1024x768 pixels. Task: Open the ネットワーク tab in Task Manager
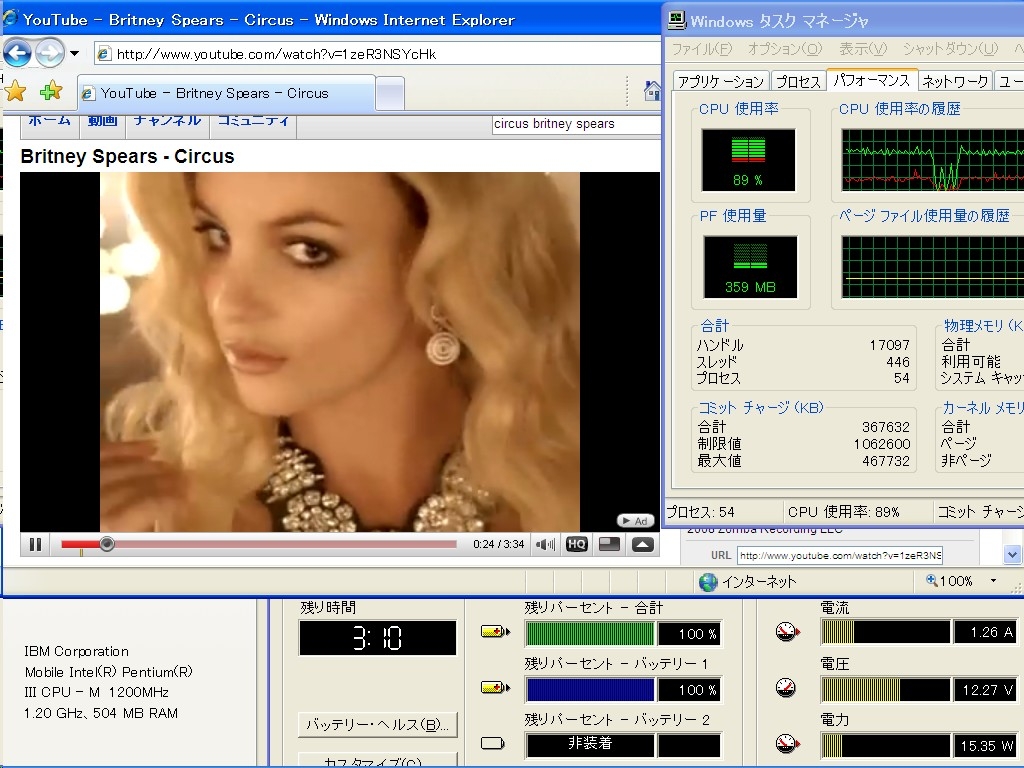955,81
